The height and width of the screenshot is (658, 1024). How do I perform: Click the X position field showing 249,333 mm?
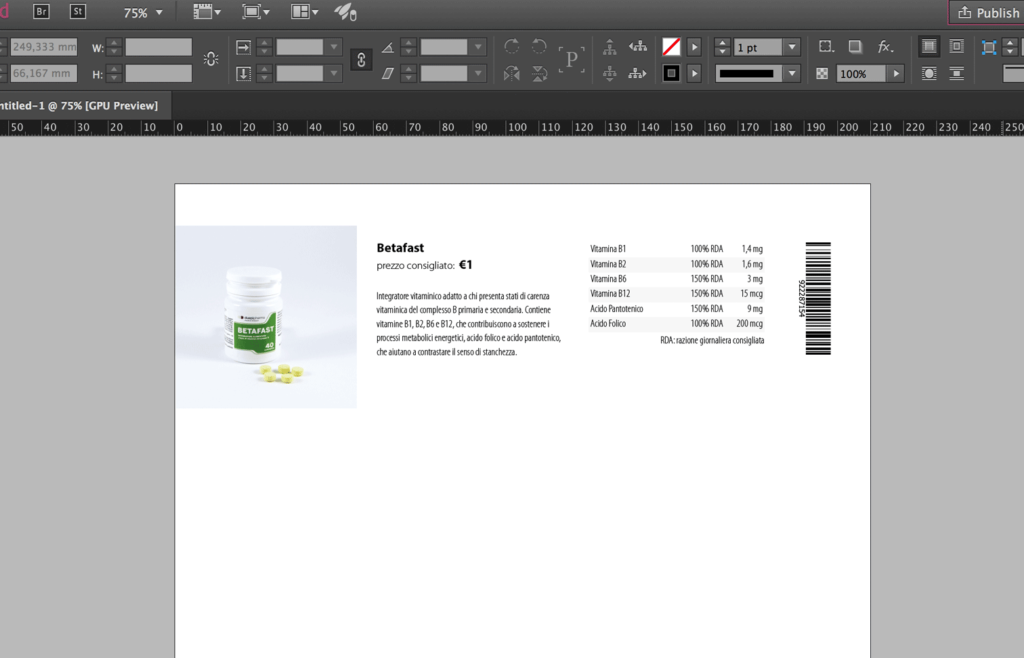[x=44, y=47]
